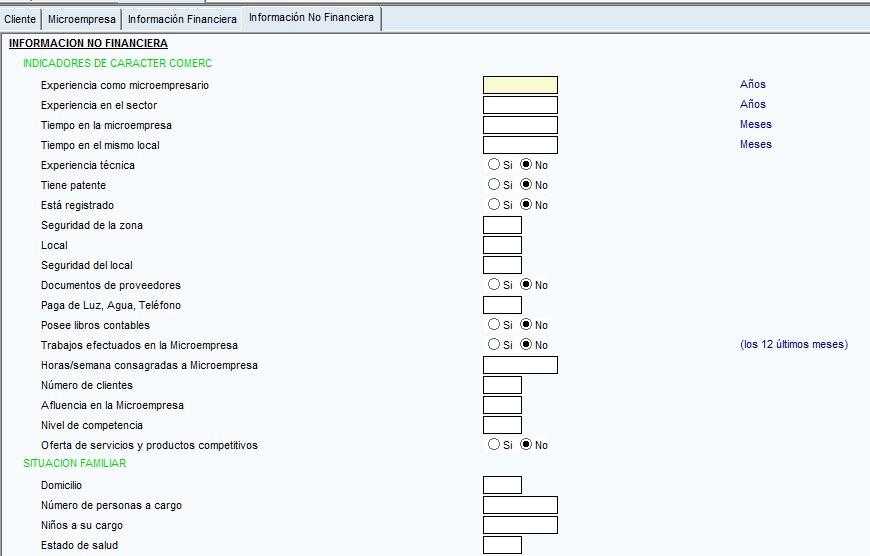Click the Tiempo en la microempresa input
The width and height of the screenshot is (870, 556).
pyautogui.click(x=520, y=125)
